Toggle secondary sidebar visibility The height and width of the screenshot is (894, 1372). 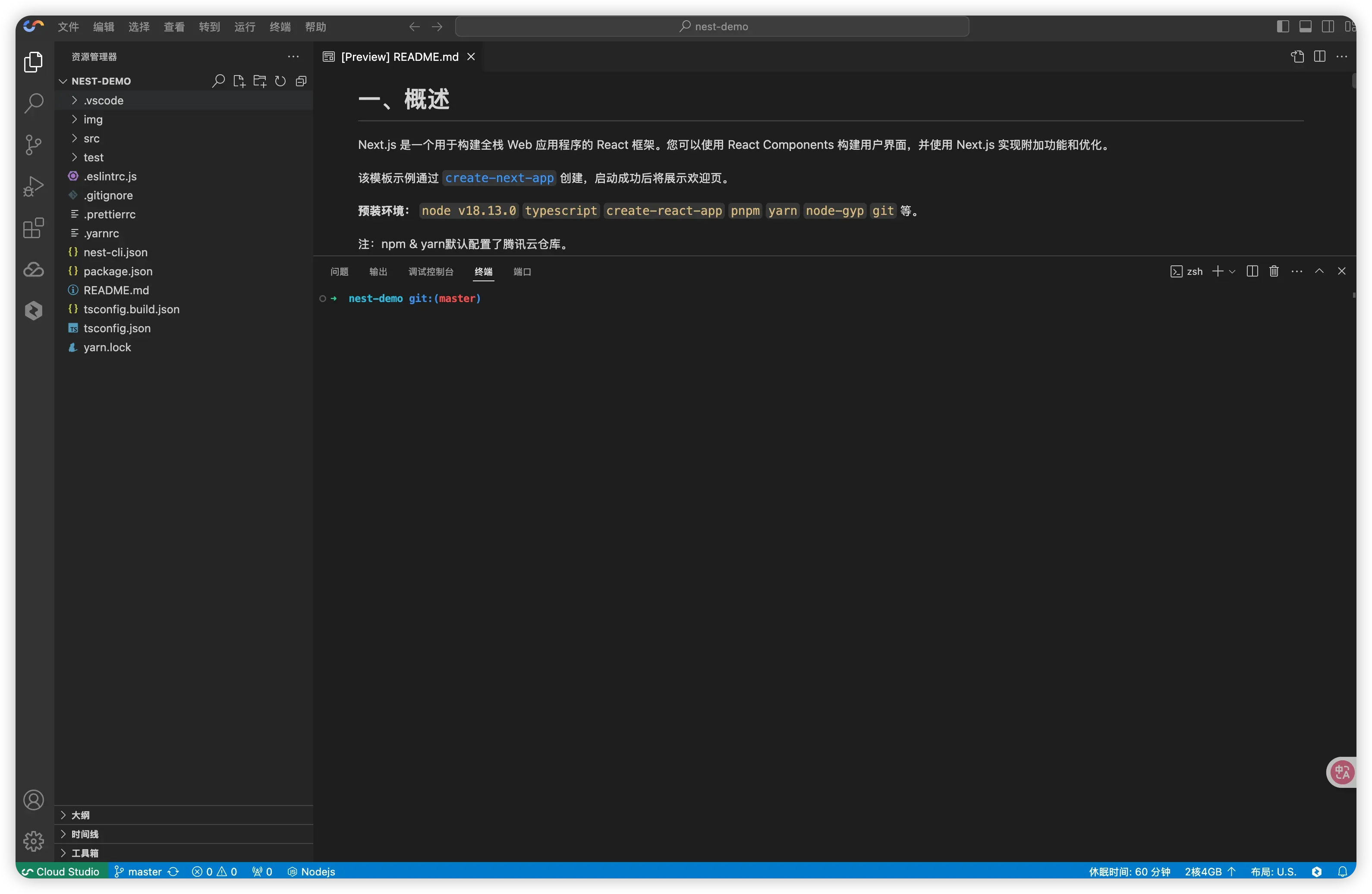click(x=1328, y=26)
